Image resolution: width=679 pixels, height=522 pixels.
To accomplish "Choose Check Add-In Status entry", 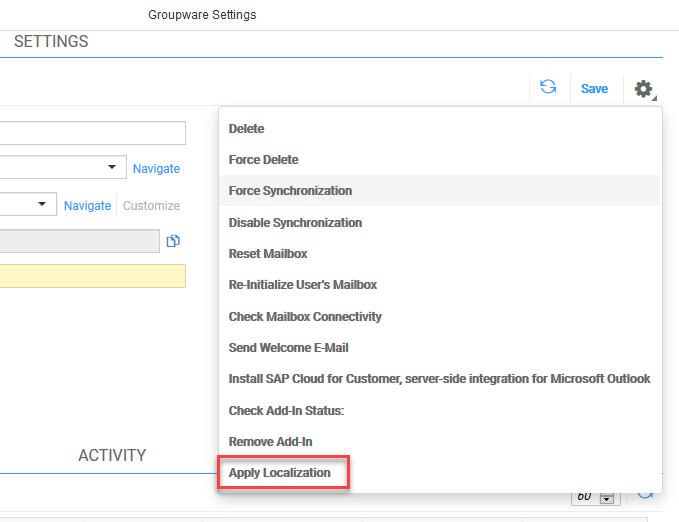I will pos(286,410).
